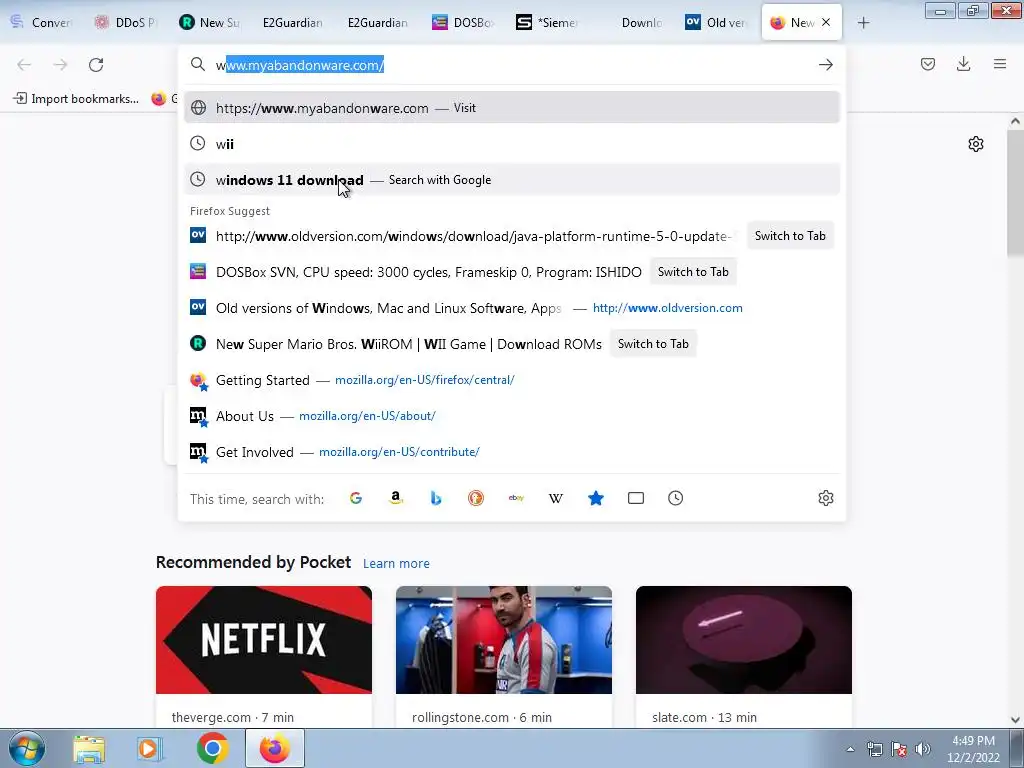Image resolution: width=1024 pixels, height=768 pixels.
Task: Open a new tab with plus
Action: click(x=863, y=23)
